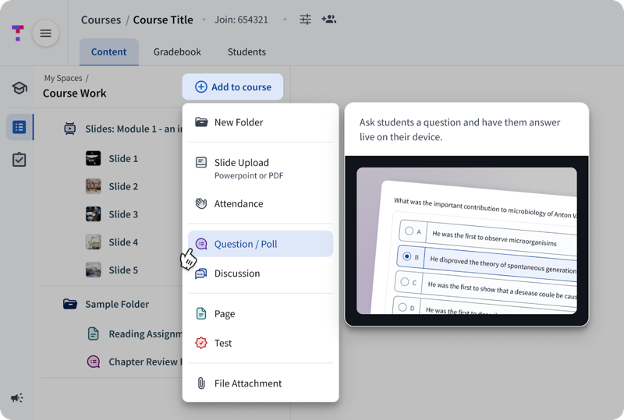624x420 pixels.
Task: Select the content list sidebar icon
Action: click(19, 127)
